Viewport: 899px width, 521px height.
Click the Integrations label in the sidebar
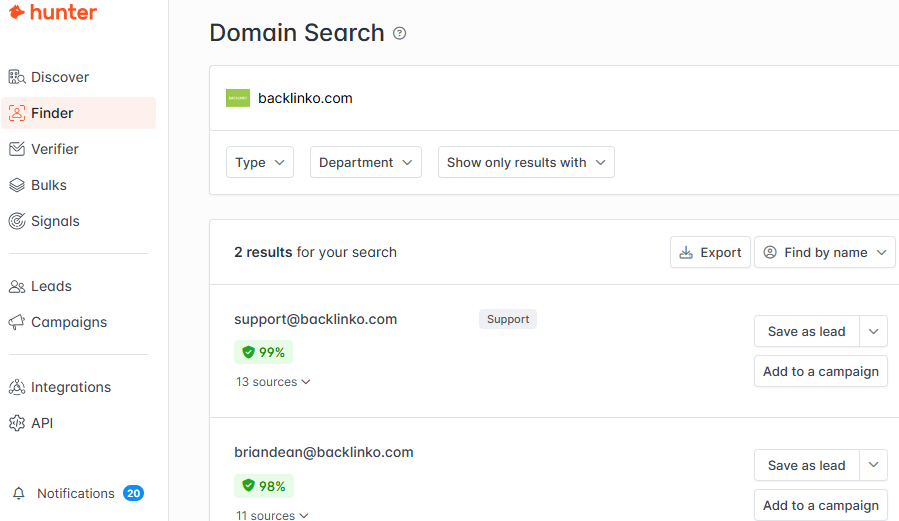coord(71,387)
